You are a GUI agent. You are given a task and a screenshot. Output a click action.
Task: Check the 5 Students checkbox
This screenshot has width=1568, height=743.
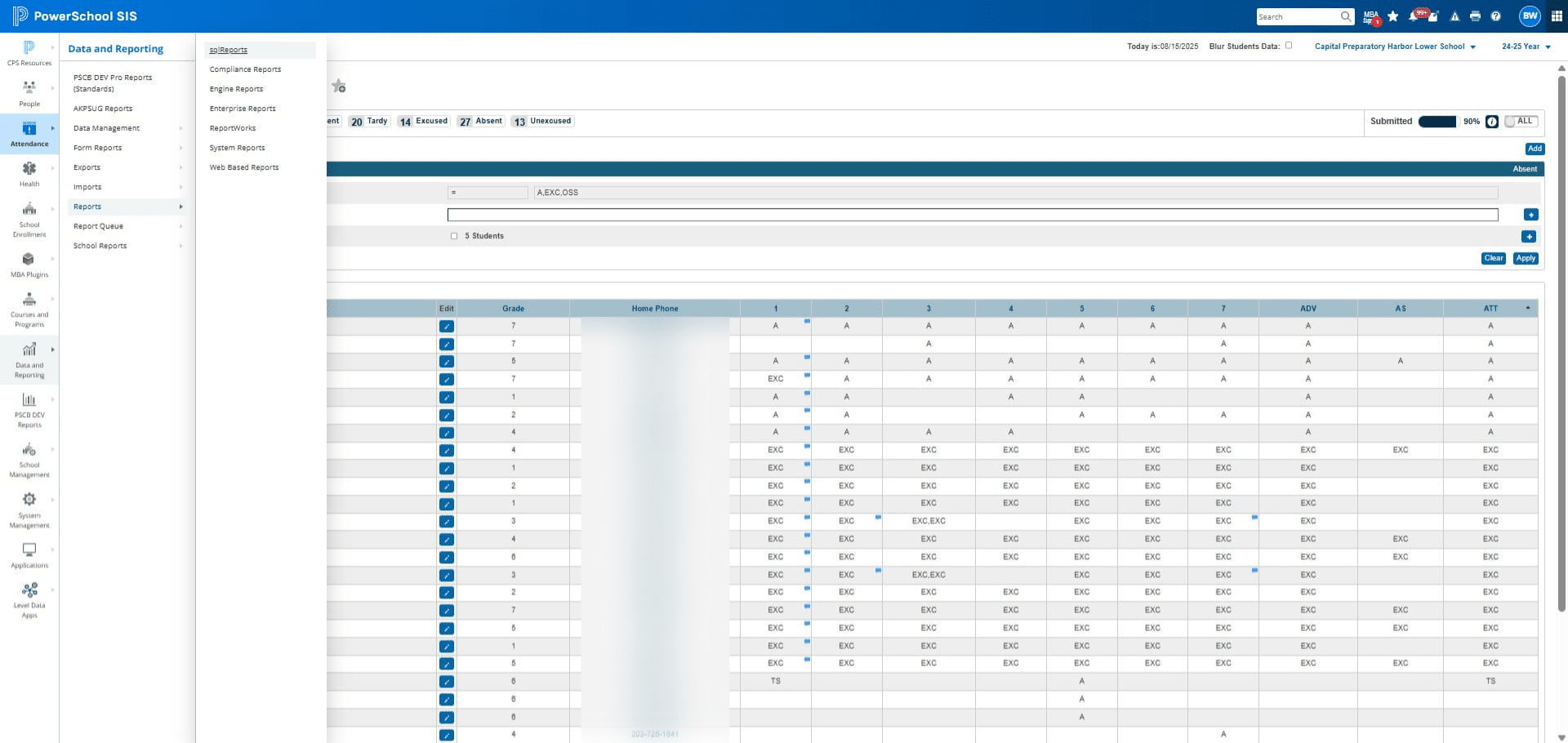(x=454, y=236)
